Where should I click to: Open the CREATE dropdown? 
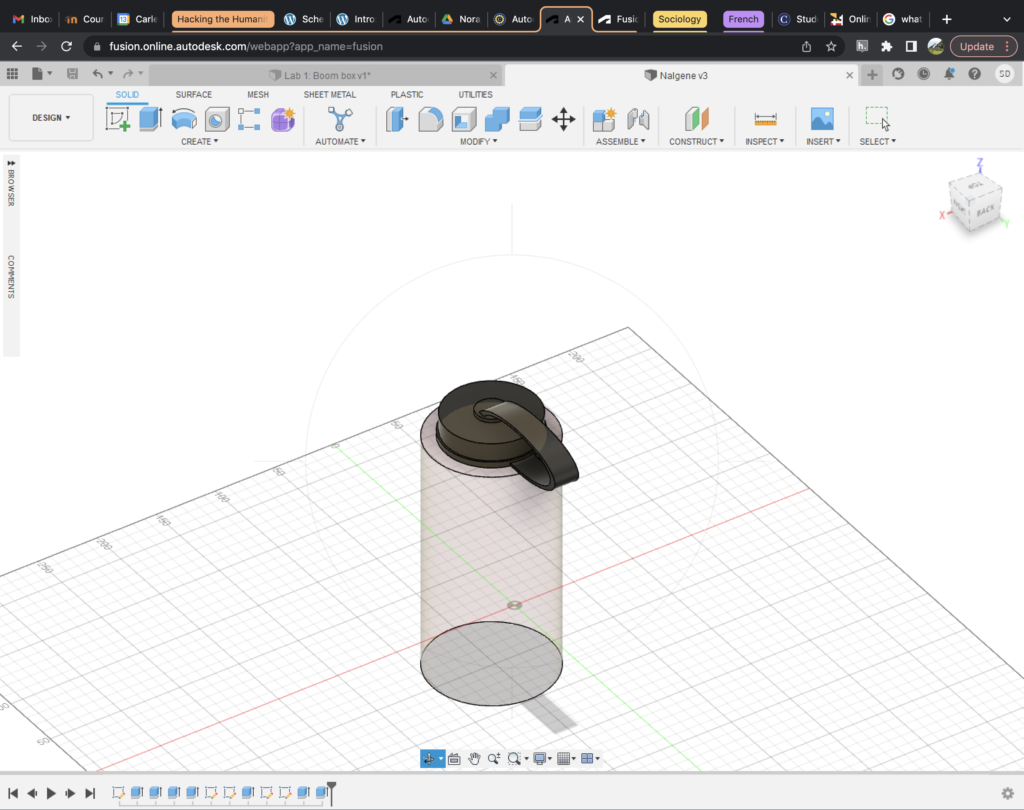coord(200,141)
